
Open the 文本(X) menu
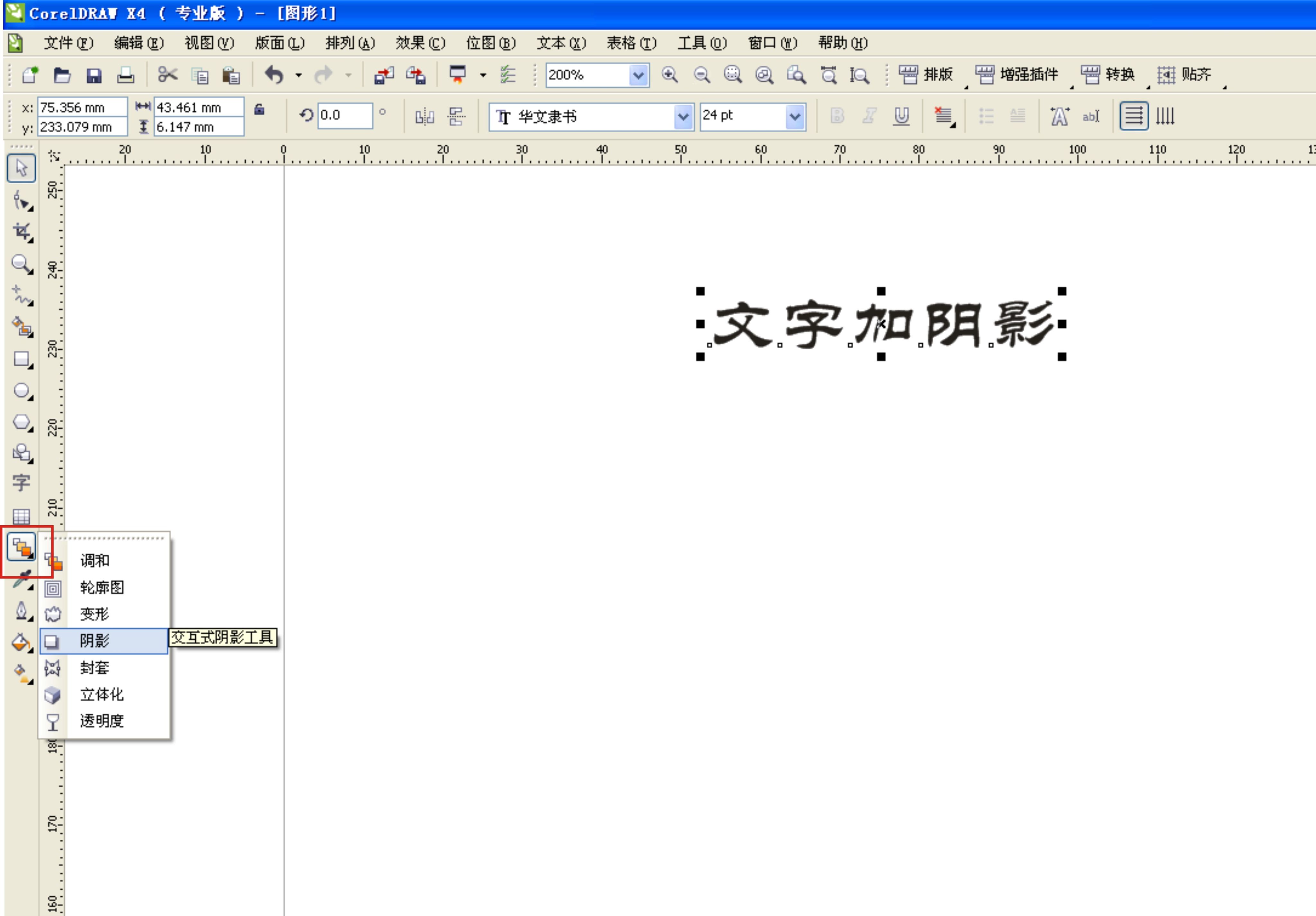pyautogui.click(x=561, y=43)
